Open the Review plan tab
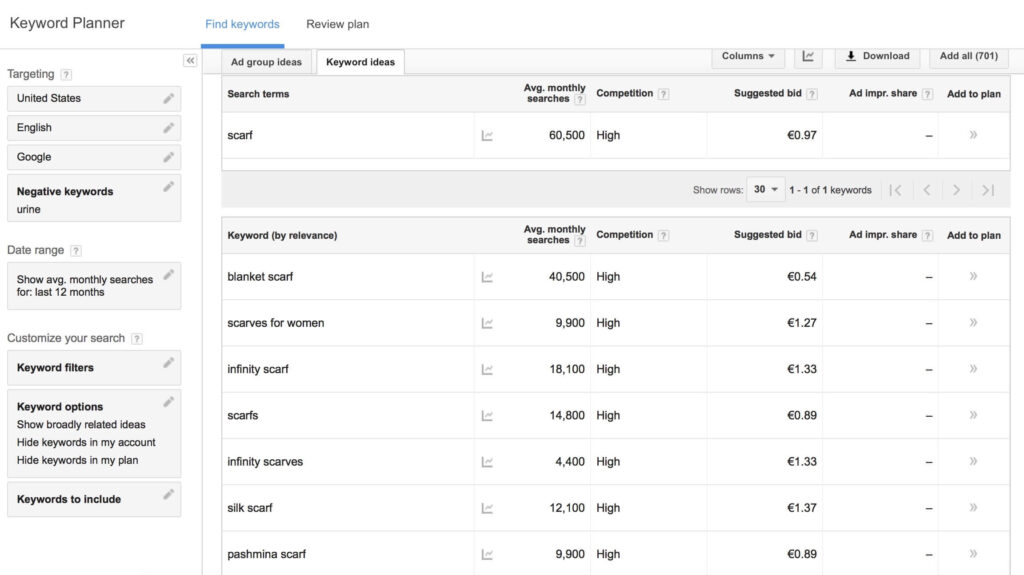 pyautogui.click(x=337, y=24)
